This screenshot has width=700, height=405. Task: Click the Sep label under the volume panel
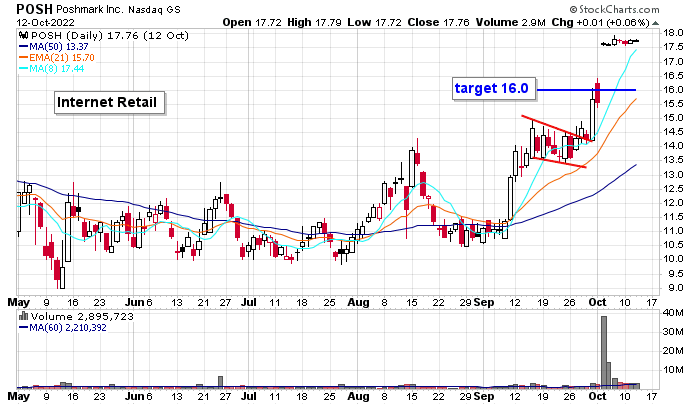[x=484, y=397]
